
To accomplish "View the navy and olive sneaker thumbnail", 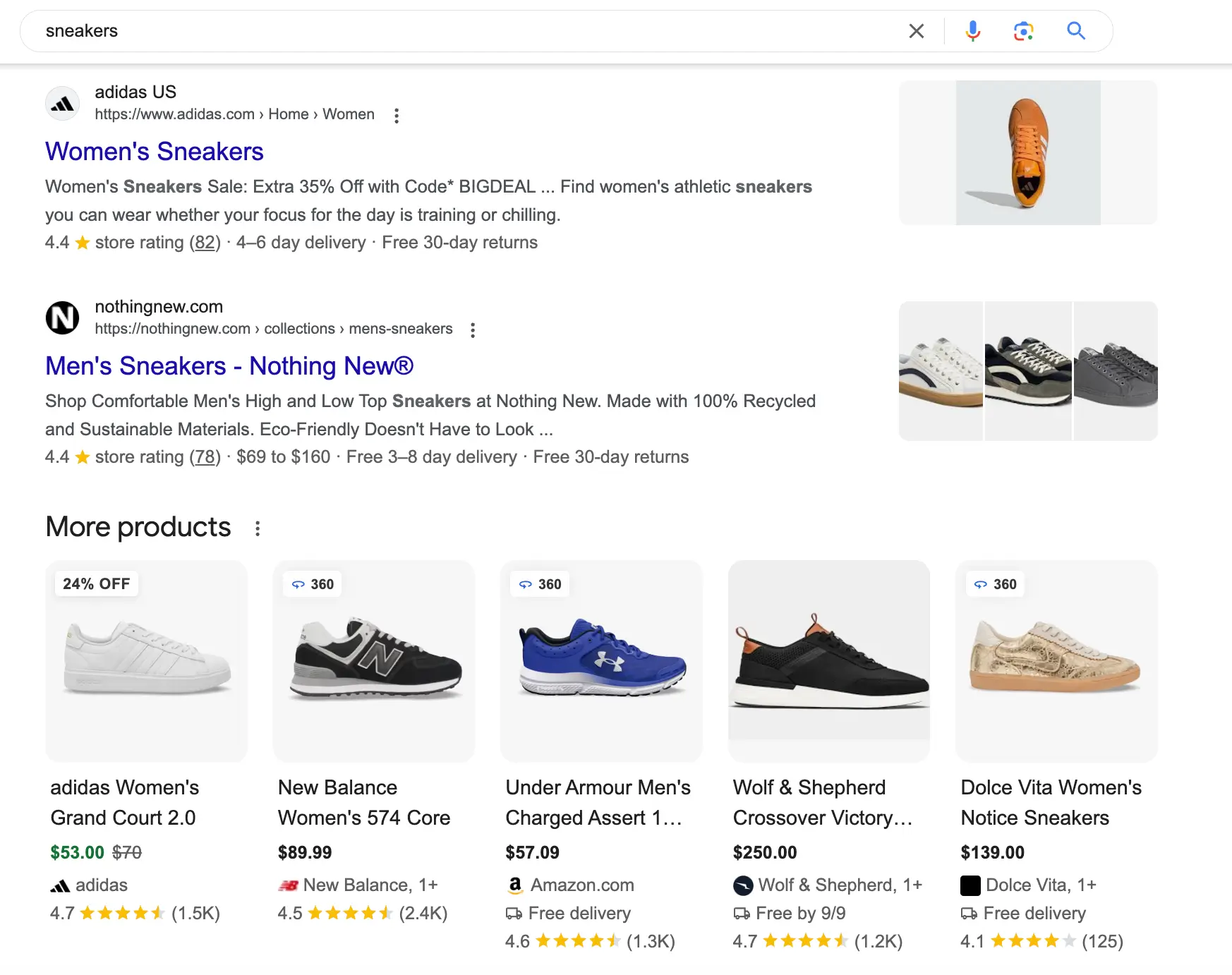I will 1028,371.
